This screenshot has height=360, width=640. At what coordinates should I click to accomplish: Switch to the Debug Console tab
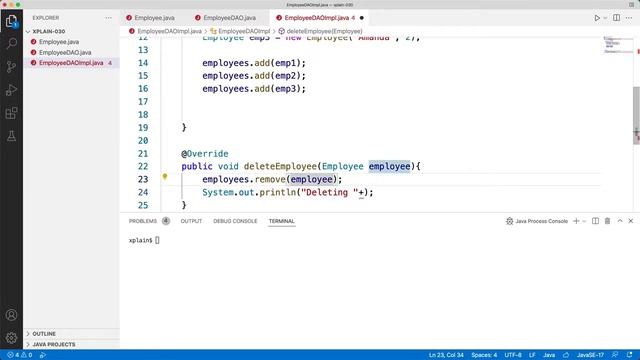[235, 221]
